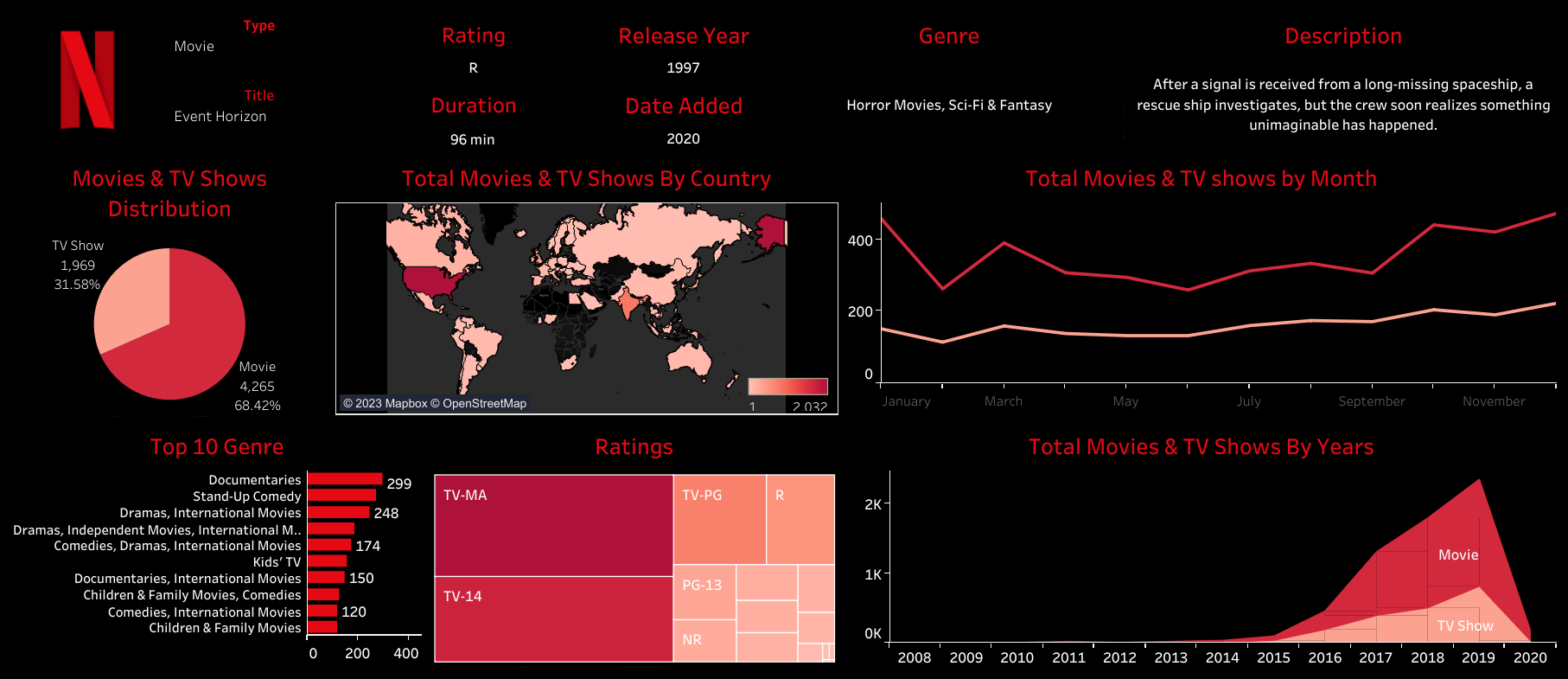Click United States on the map
This screenshot has width=1568, height=679.
point(430,280)
